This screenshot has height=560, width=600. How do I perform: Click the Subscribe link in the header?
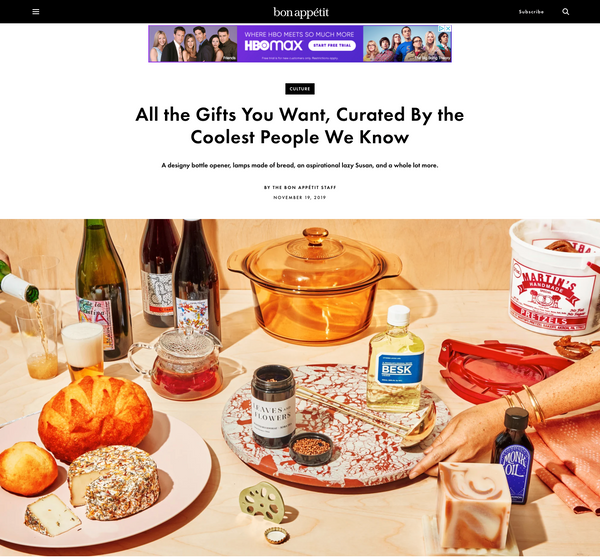pos(531,12)
